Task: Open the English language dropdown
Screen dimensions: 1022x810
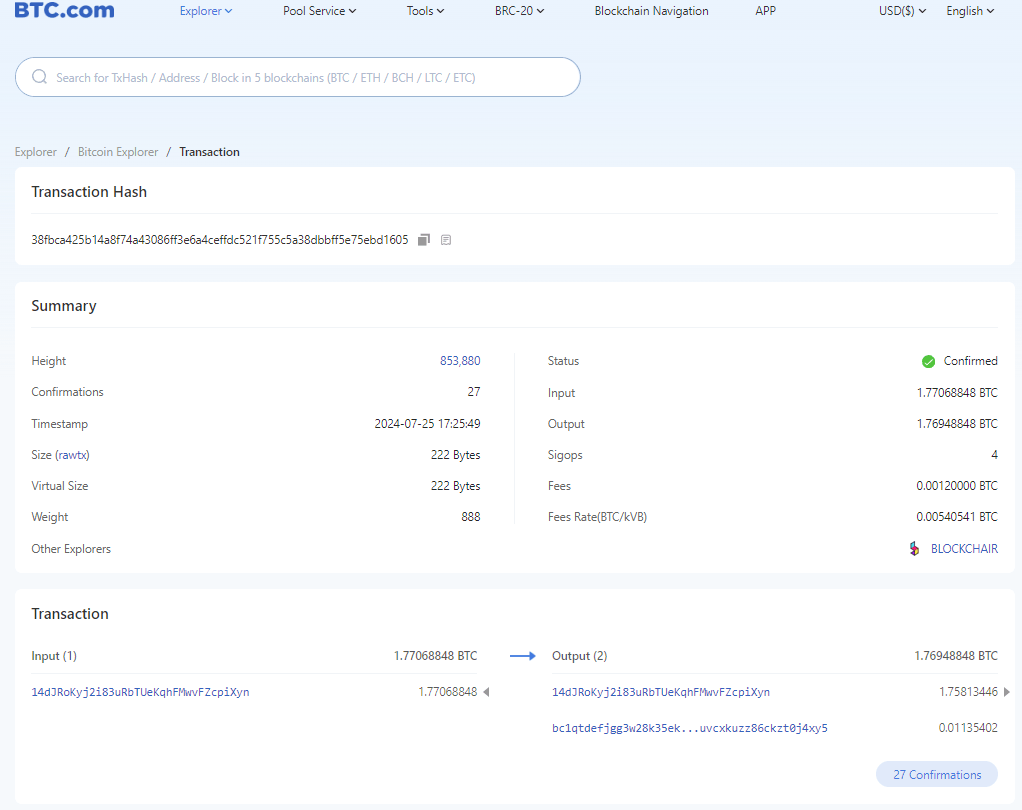Action: click(x=969, y=11)
